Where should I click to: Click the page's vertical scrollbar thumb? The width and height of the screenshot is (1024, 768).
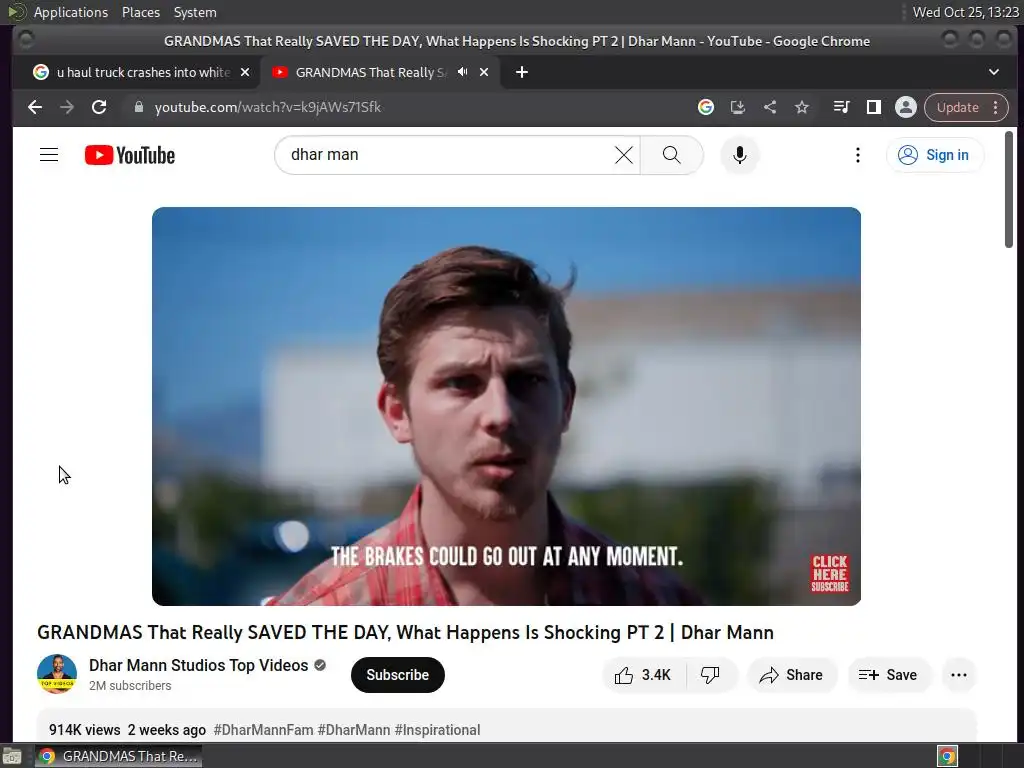[x=1008, y=189]
